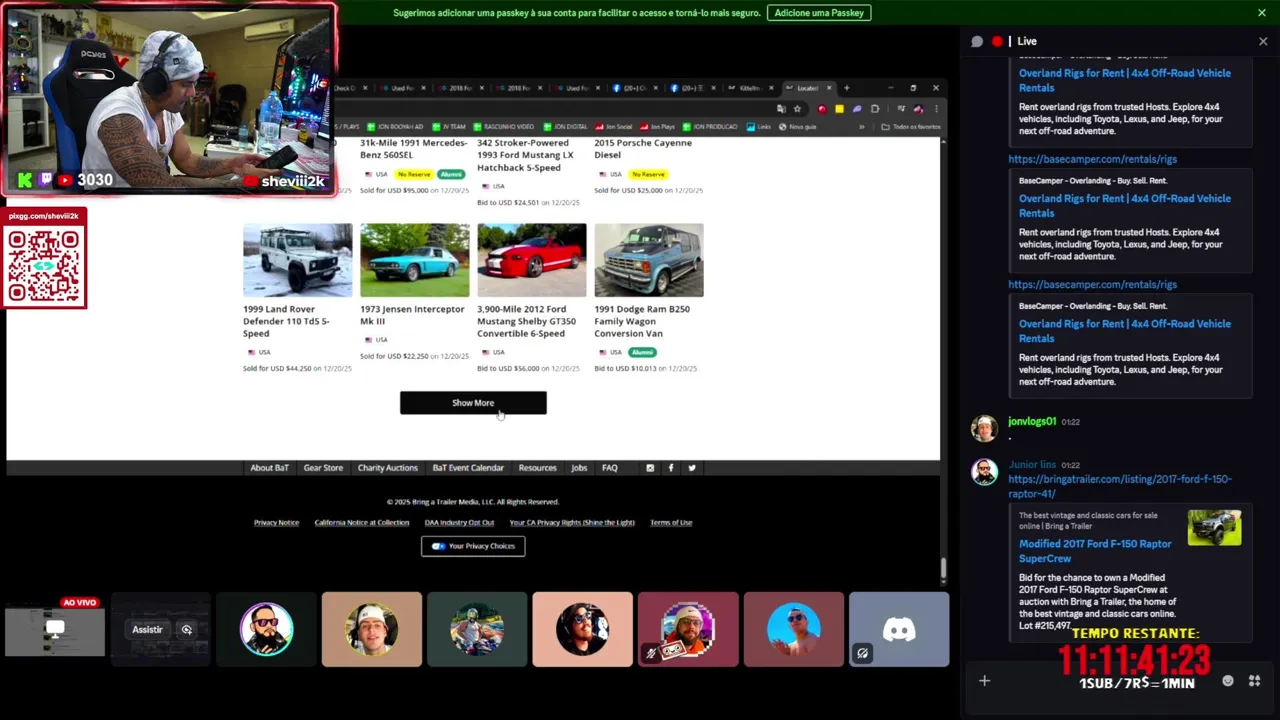The width and height of the screenshot is (1280, 720).
Task: Open the DAA Industry Opt Out link
Action: tap(459, 522)
